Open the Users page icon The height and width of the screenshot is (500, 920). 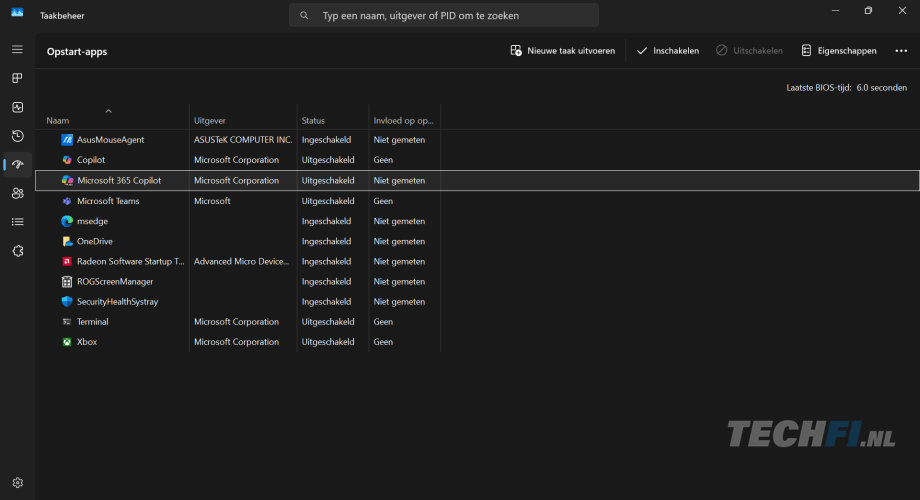(x=17, y=193)
